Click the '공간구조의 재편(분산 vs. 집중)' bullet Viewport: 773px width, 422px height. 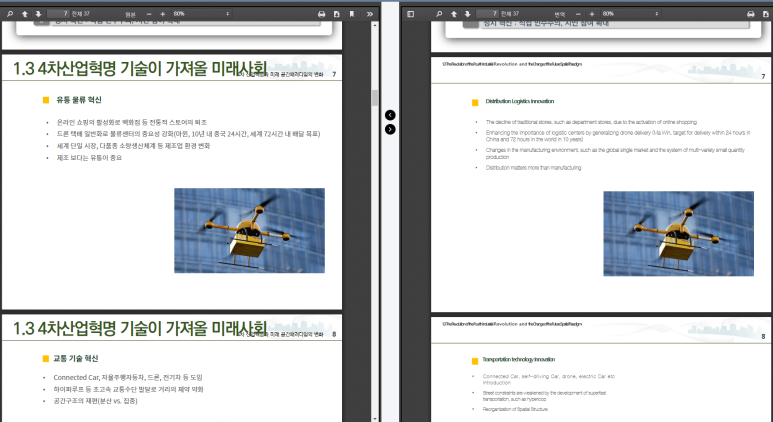pyautogui.click(x=96, y=401)
